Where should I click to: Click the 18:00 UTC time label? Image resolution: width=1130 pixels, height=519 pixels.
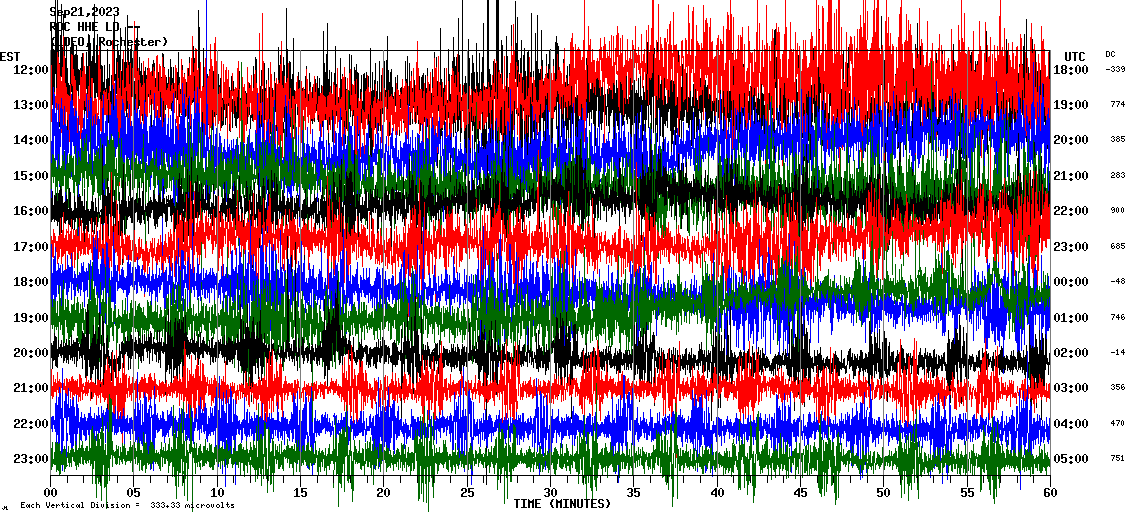[1071, 69]
